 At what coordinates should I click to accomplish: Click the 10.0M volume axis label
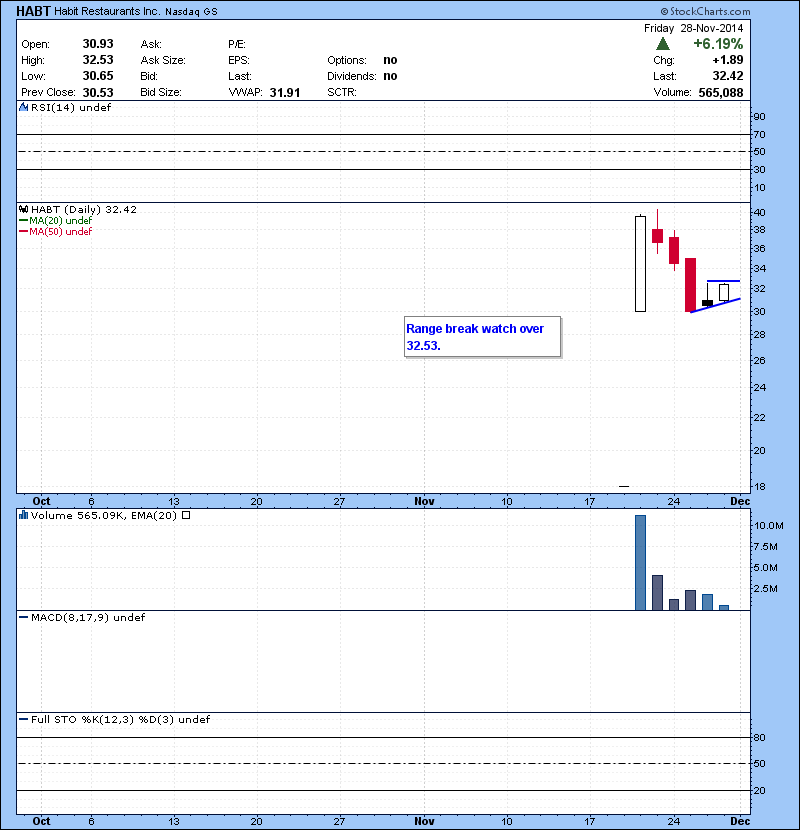pos(769,526)
